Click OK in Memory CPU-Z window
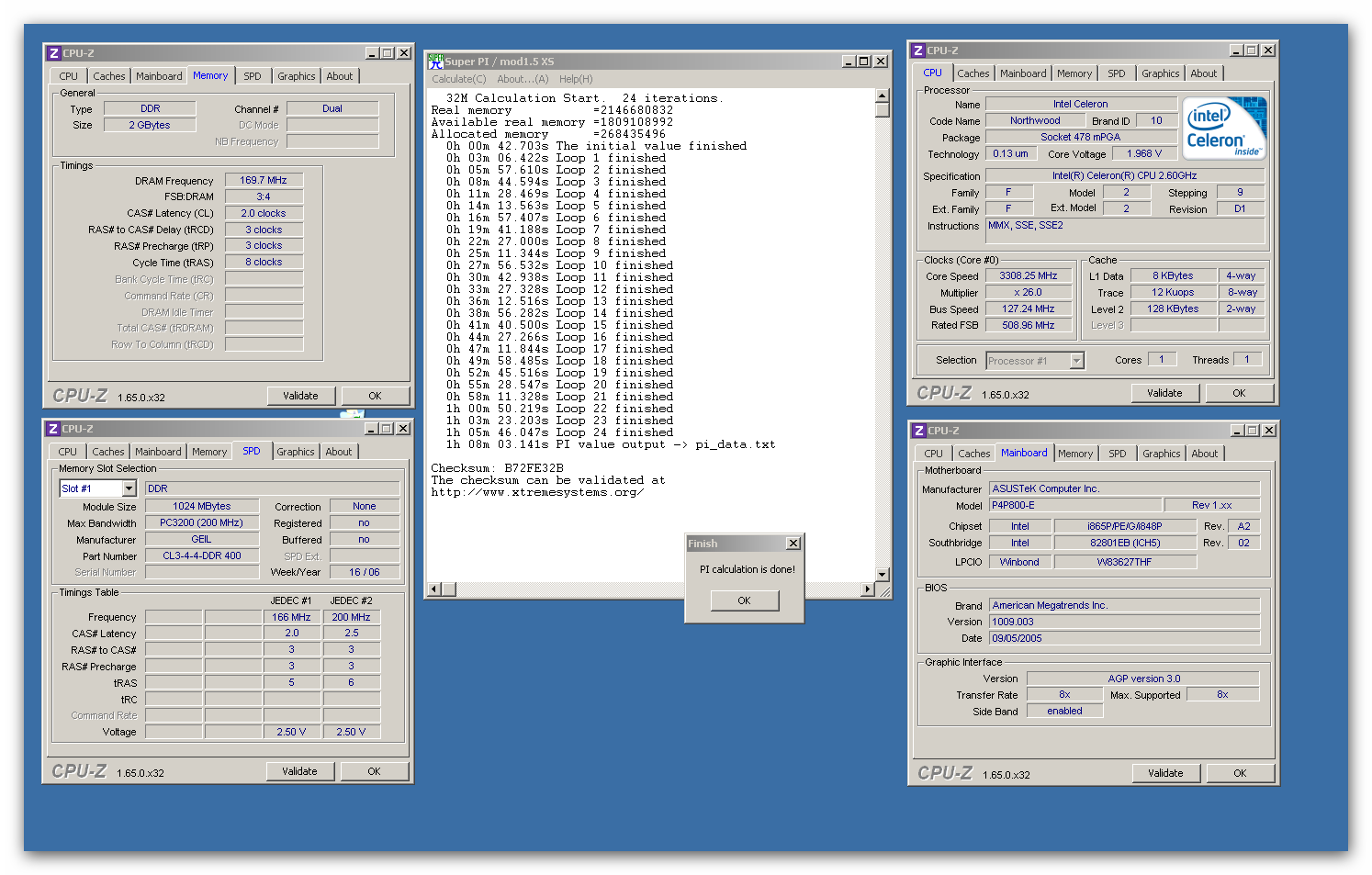 [375, 396]
